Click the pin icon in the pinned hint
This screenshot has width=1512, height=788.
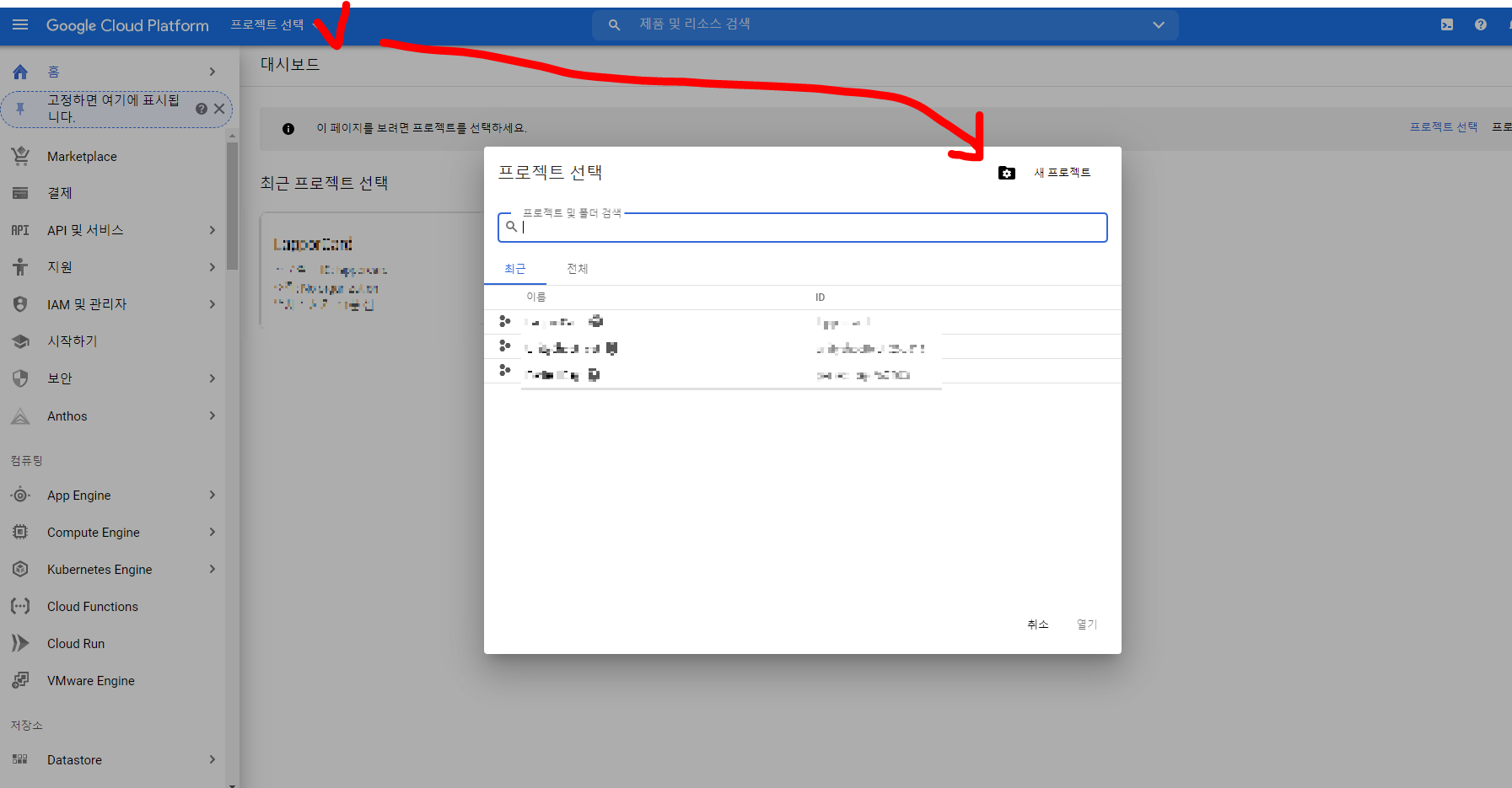click(x=20, y=109)
